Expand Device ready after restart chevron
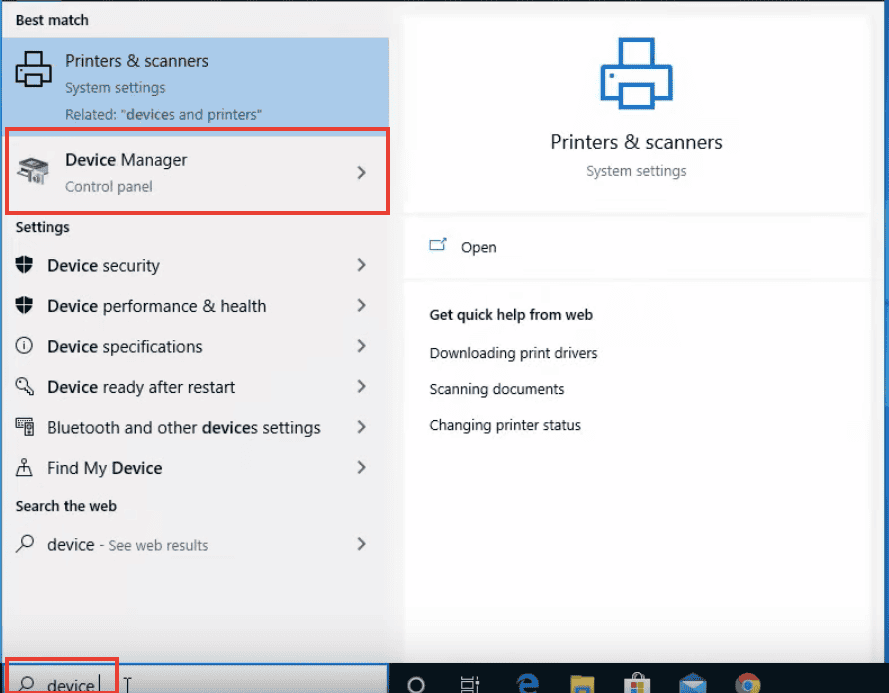Screen dimensions: 889x693 [361, 387]
